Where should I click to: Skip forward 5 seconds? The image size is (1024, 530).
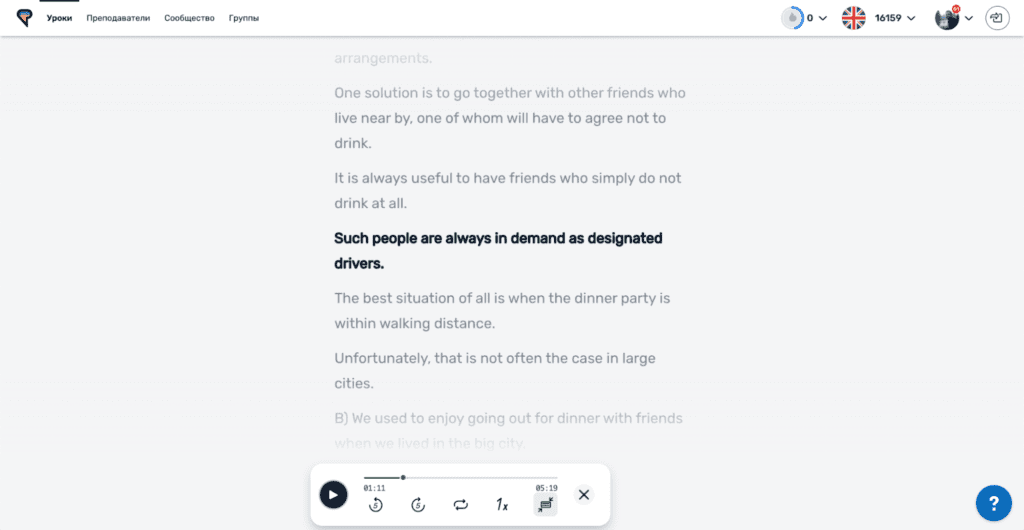click(x=418, y=505)
